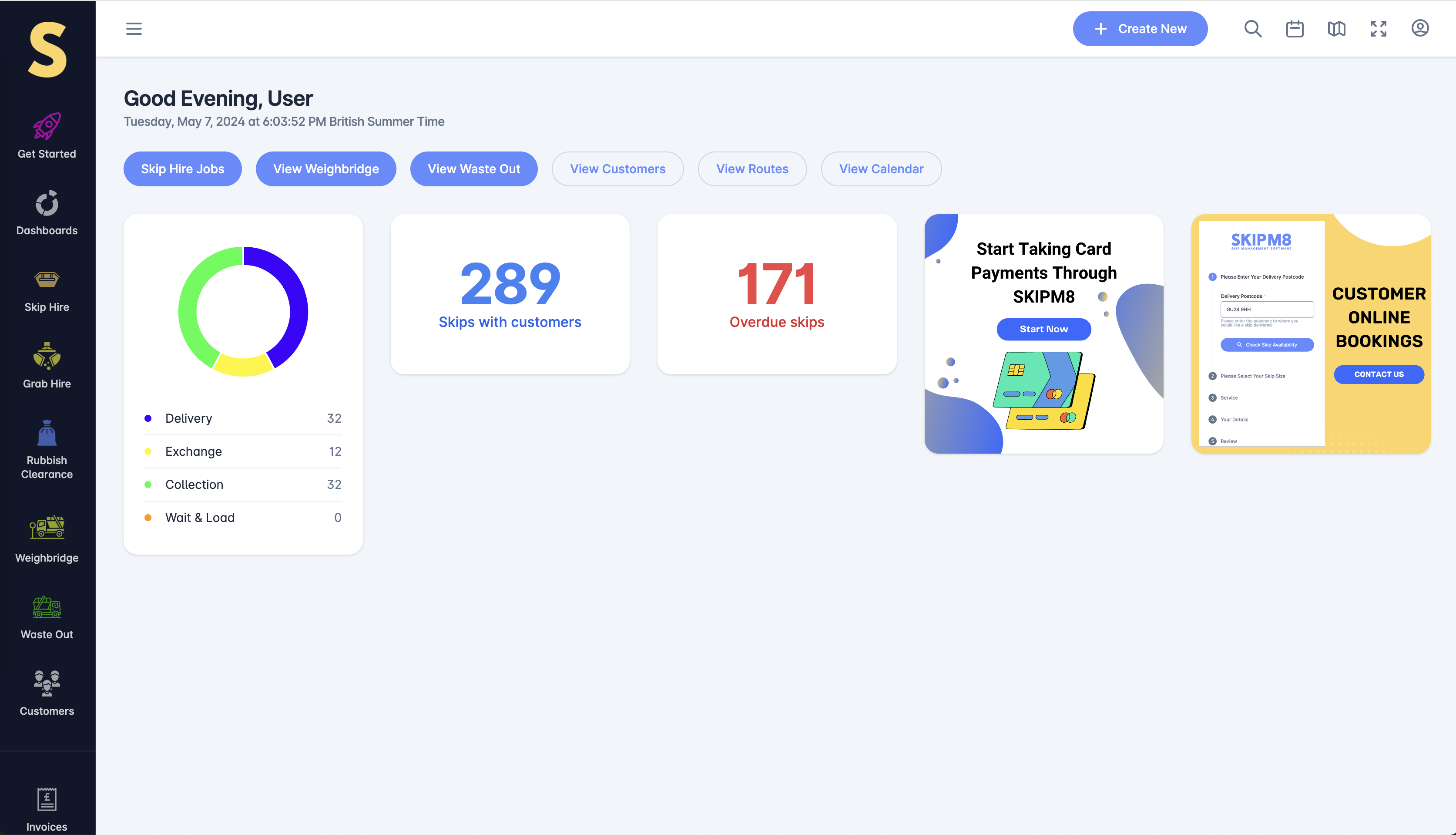
Task: Click the View Routes button
Action: (x=751, y=168)
